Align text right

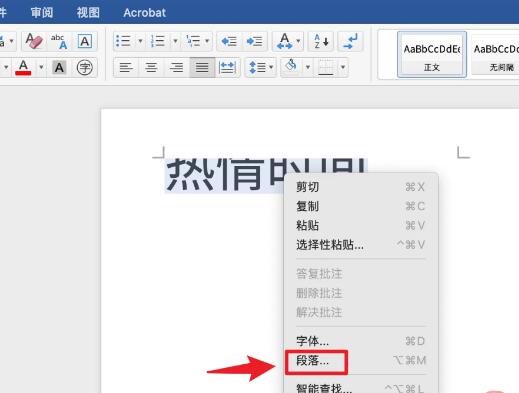tap(176, 68)
